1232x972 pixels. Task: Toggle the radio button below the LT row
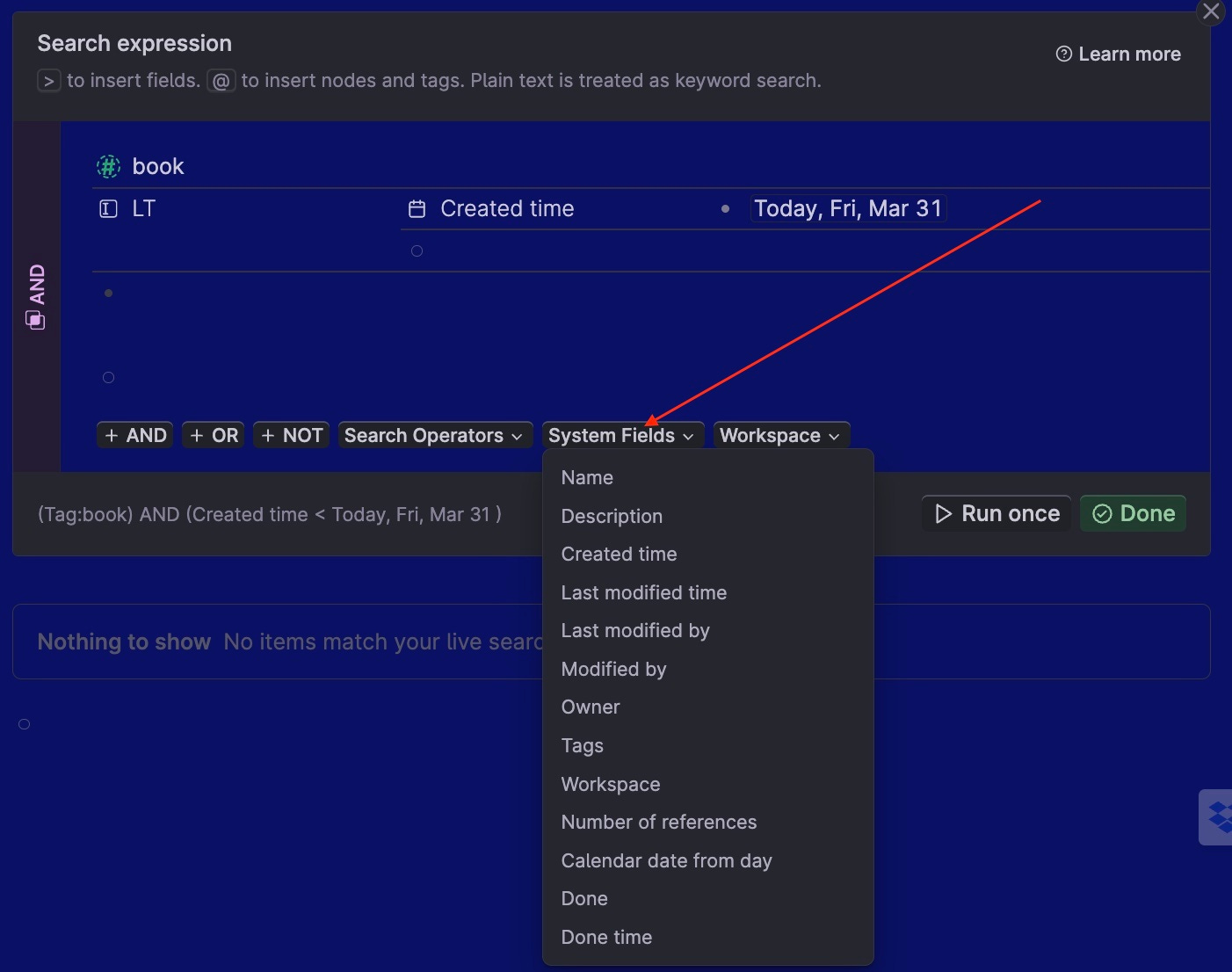click(x=108, y=377)
